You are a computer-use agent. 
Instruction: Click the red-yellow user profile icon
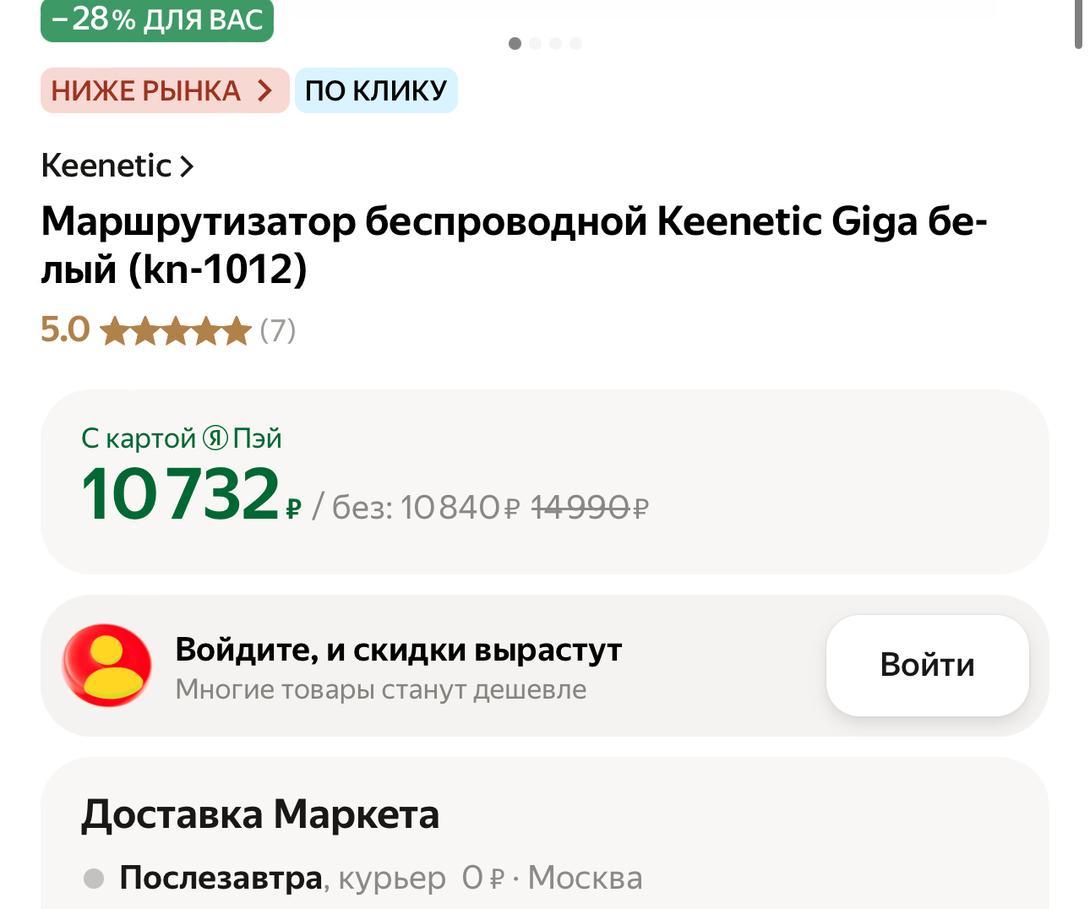pyautogui.click(x=107, y=665)
